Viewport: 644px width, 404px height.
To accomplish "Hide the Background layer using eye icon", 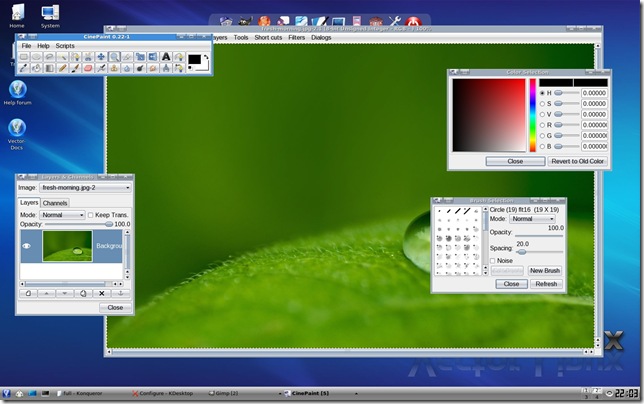I will (27, 246).
